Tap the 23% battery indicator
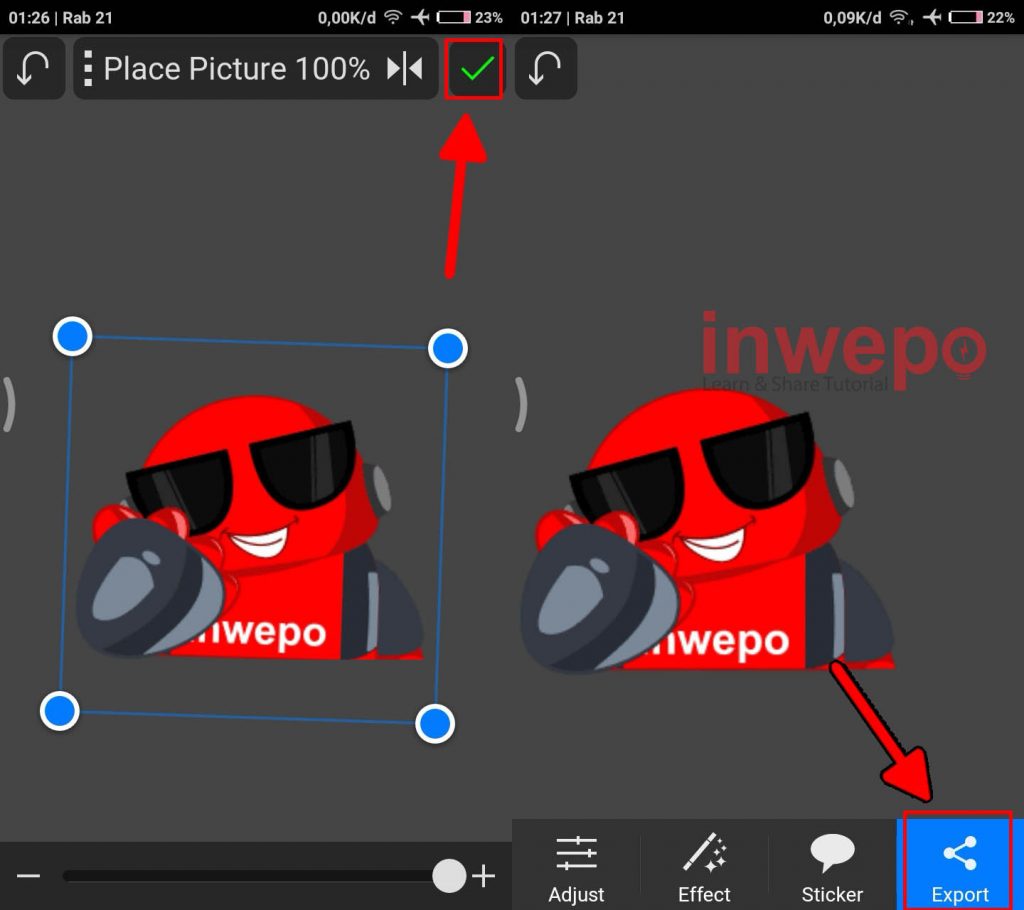This screenshot has height=910, width=1024. coord(470,17)
